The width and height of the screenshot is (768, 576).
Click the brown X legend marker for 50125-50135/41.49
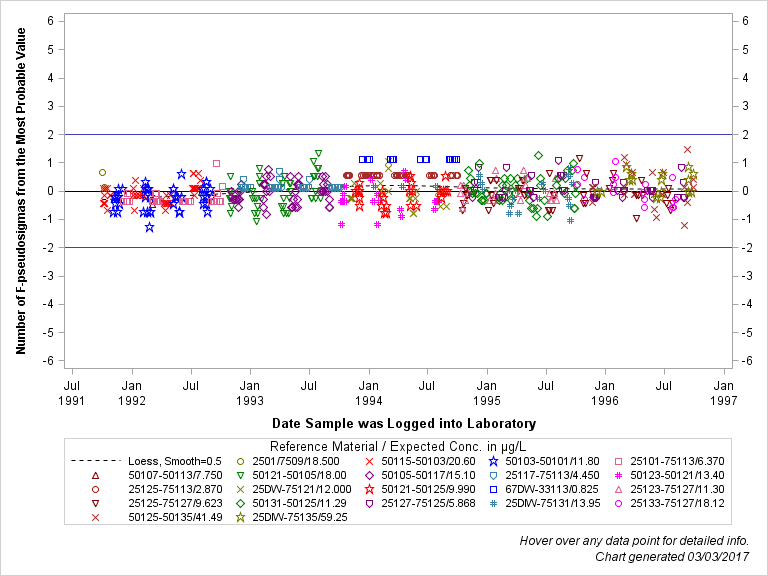pyautogui.click(x=96, y=518)
